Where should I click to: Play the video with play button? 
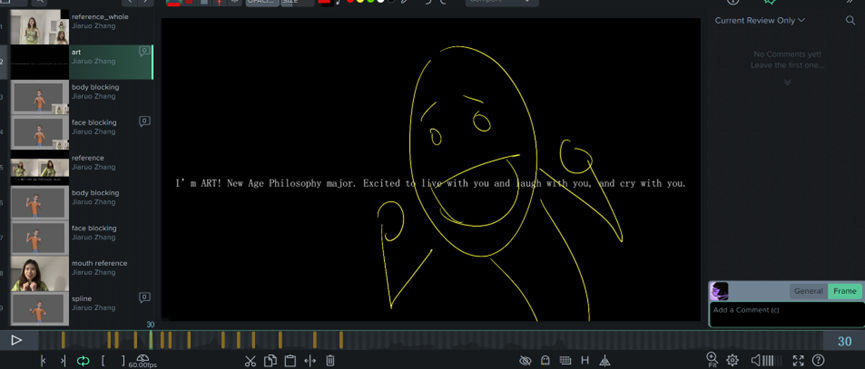coord(17,340)
